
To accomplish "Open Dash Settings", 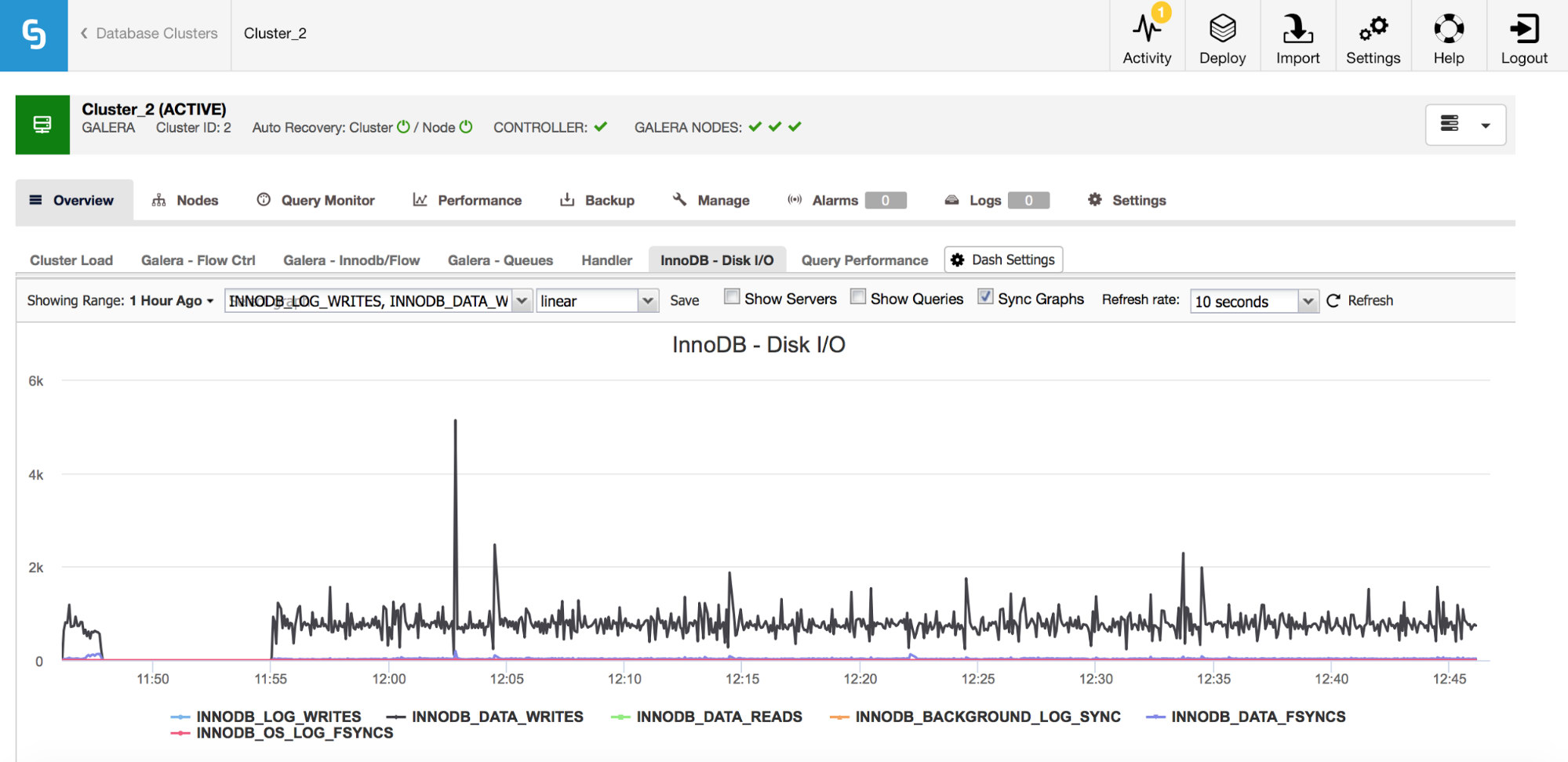I will point(1003,259).
